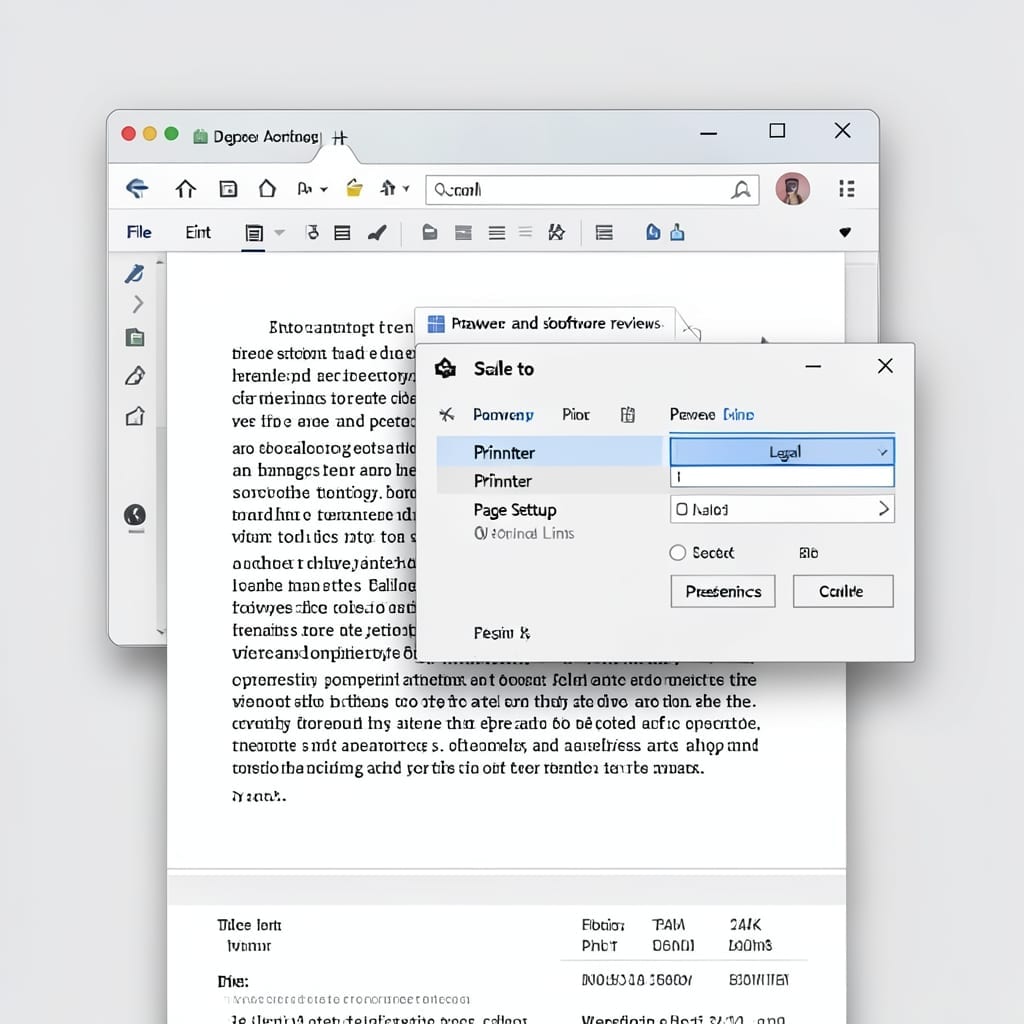Select the Page Settup item
Image resolution: width=1024 pixels, height=1024 pixels.
[515, 510]
